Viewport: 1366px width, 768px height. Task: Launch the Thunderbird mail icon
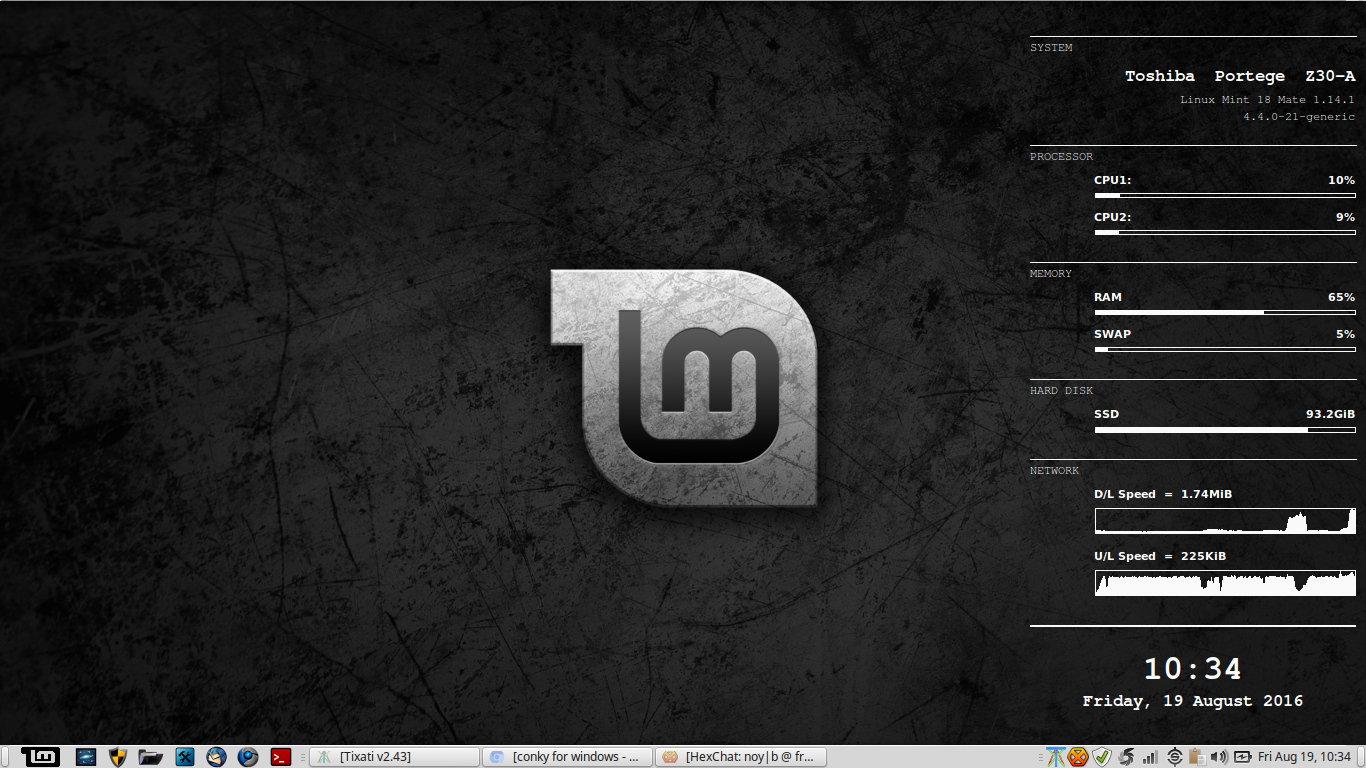(x=216, y=757)
